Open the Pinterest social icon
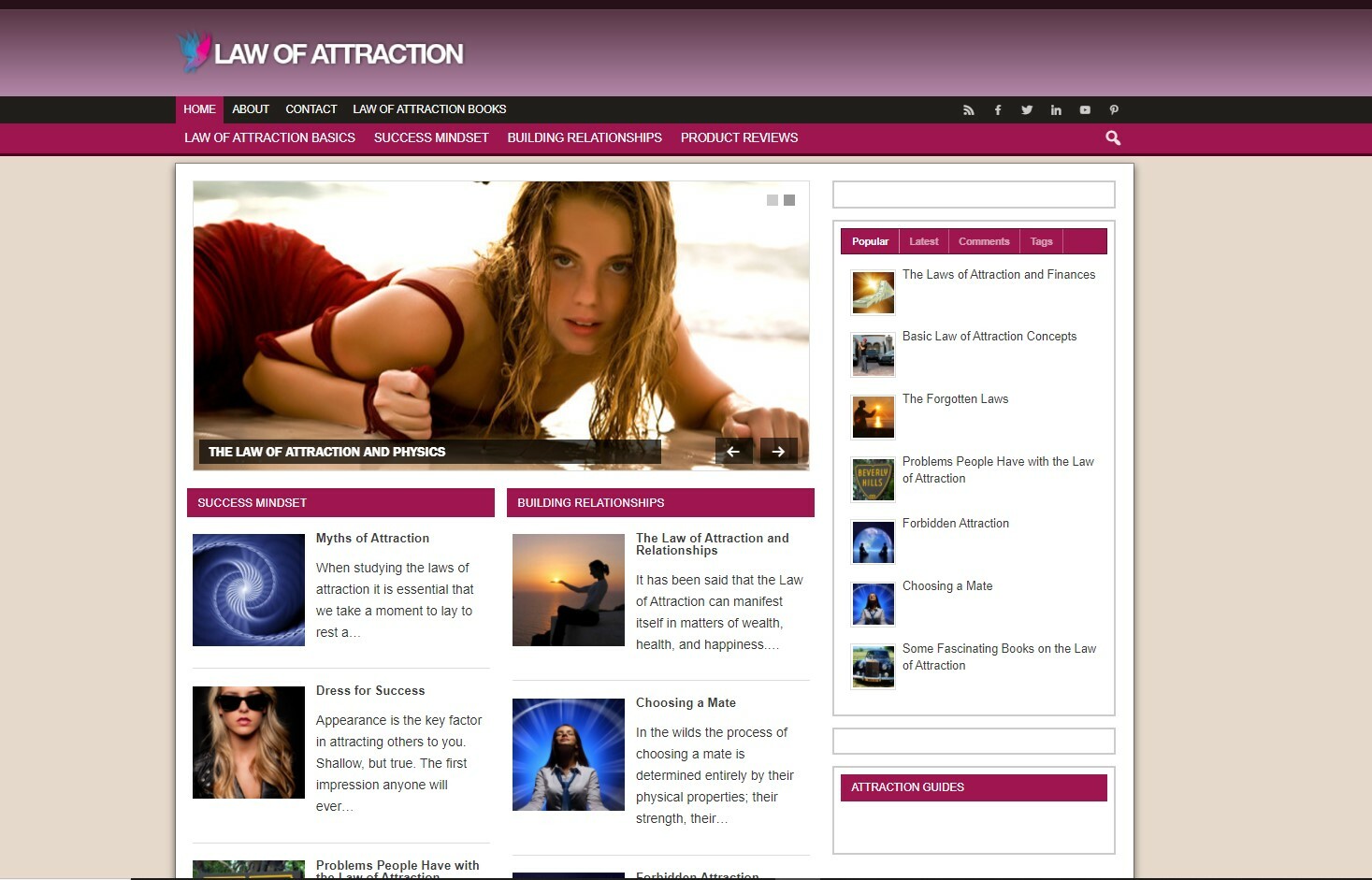 pos(1114,110)
